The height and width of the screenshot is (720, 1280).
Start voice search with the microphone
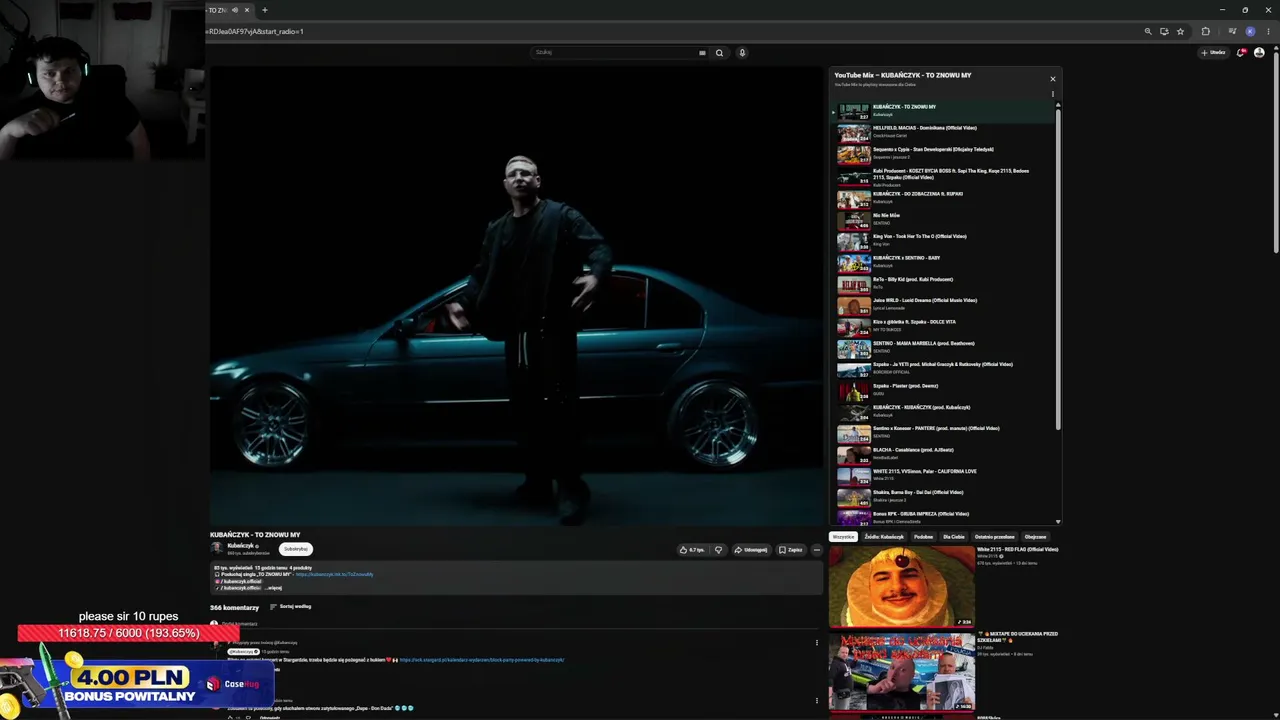tap(742, 52)
